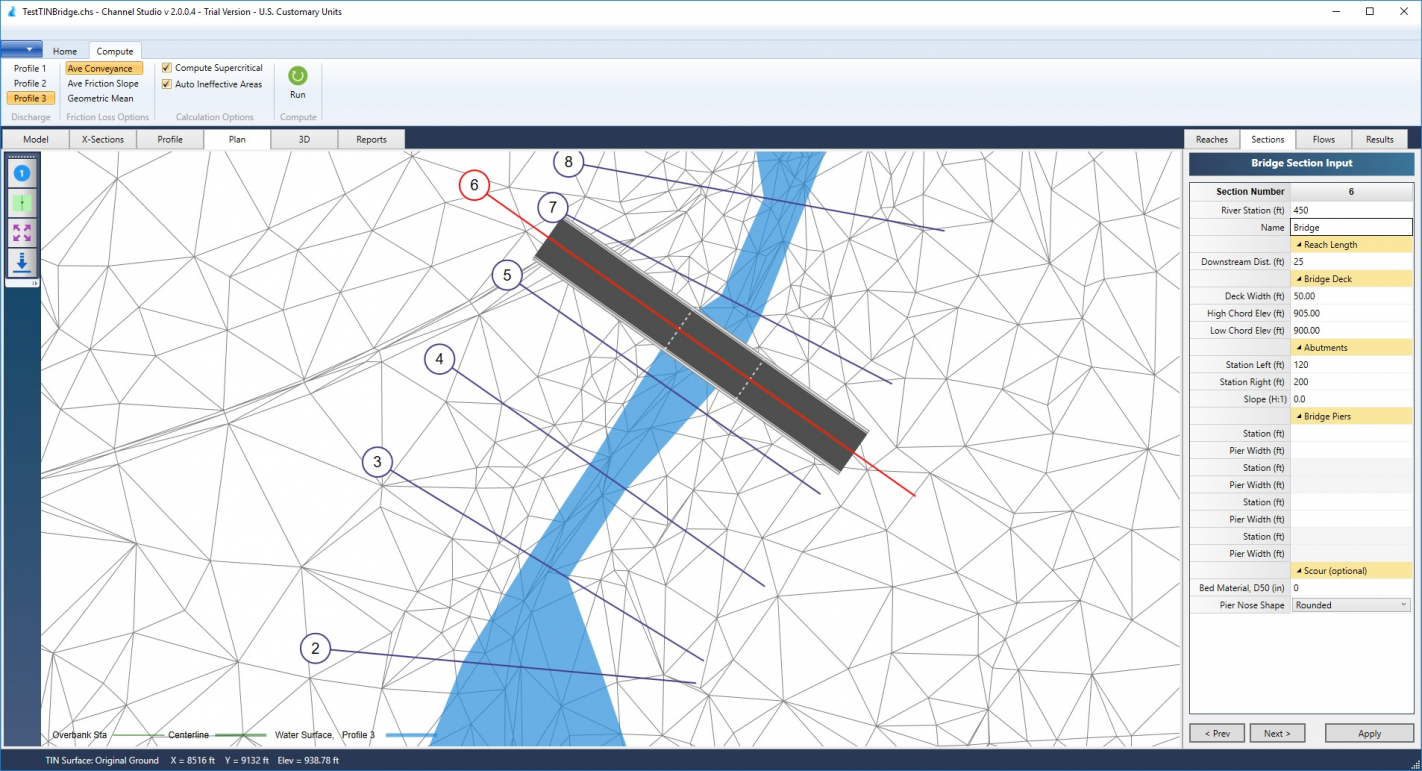The image size is (1422, 771).
Task: Click the Apply button
Action: tap(1368, 733)
